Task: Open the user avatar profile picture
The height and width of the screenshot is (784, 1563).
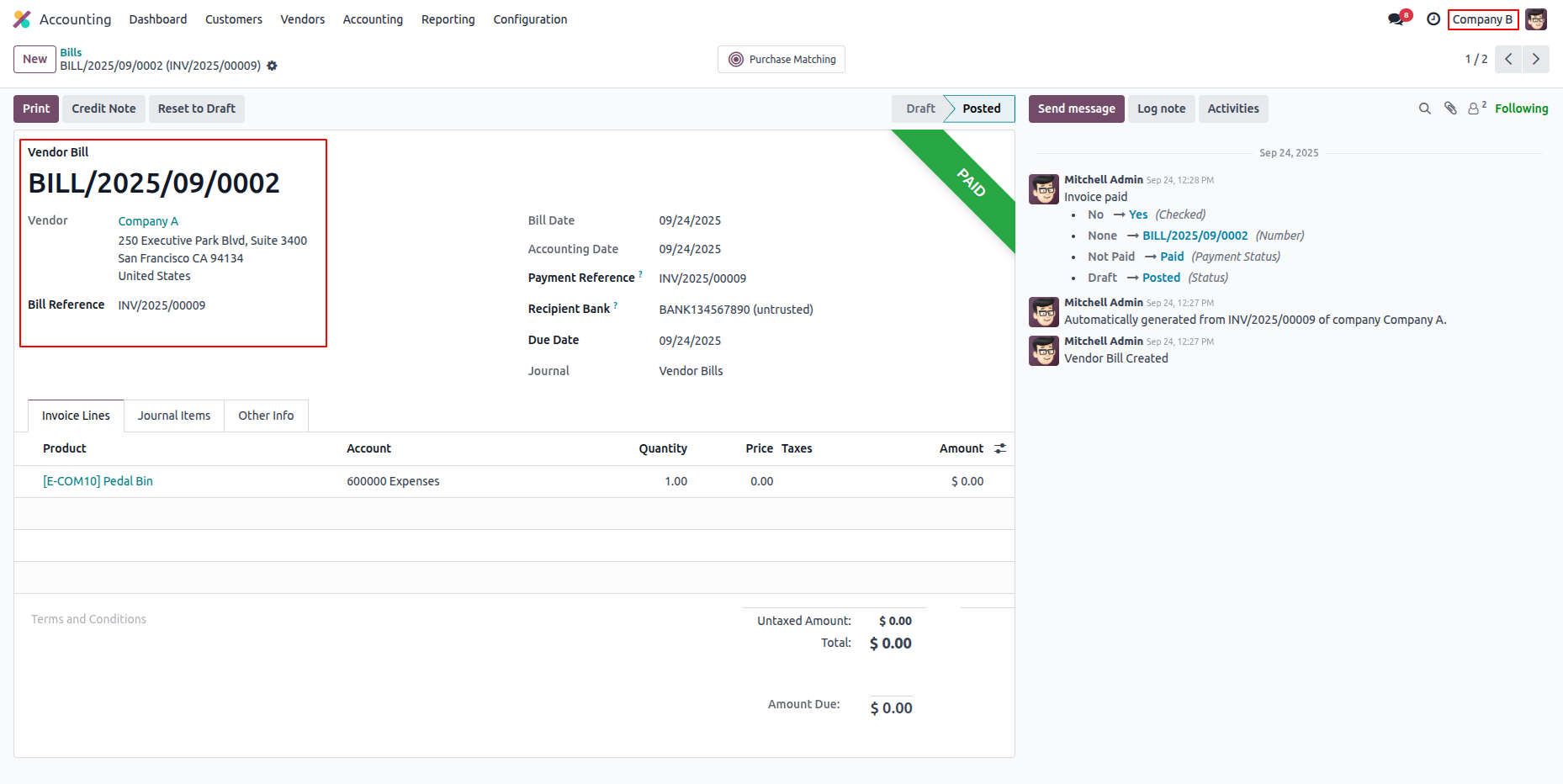Action: 1536,19
